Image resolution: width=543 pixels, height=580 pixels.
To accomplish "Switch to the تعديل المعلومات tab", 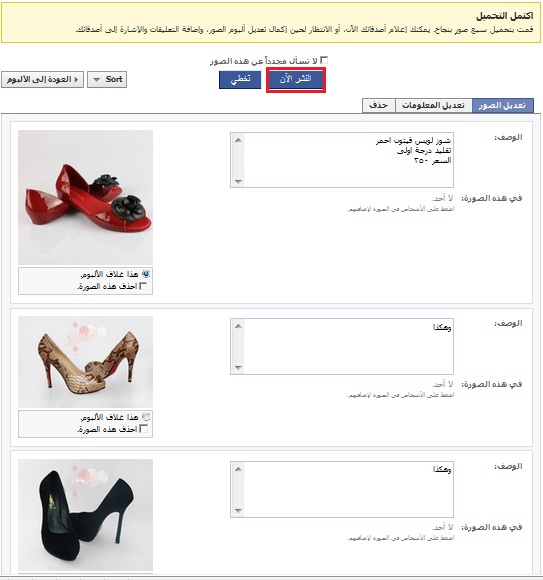I will coord(434,105).
